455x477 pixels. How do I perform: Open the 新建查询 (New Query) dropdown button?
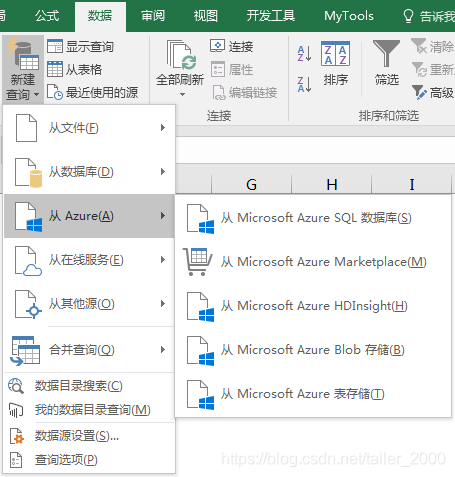click(x=23, y=70)
